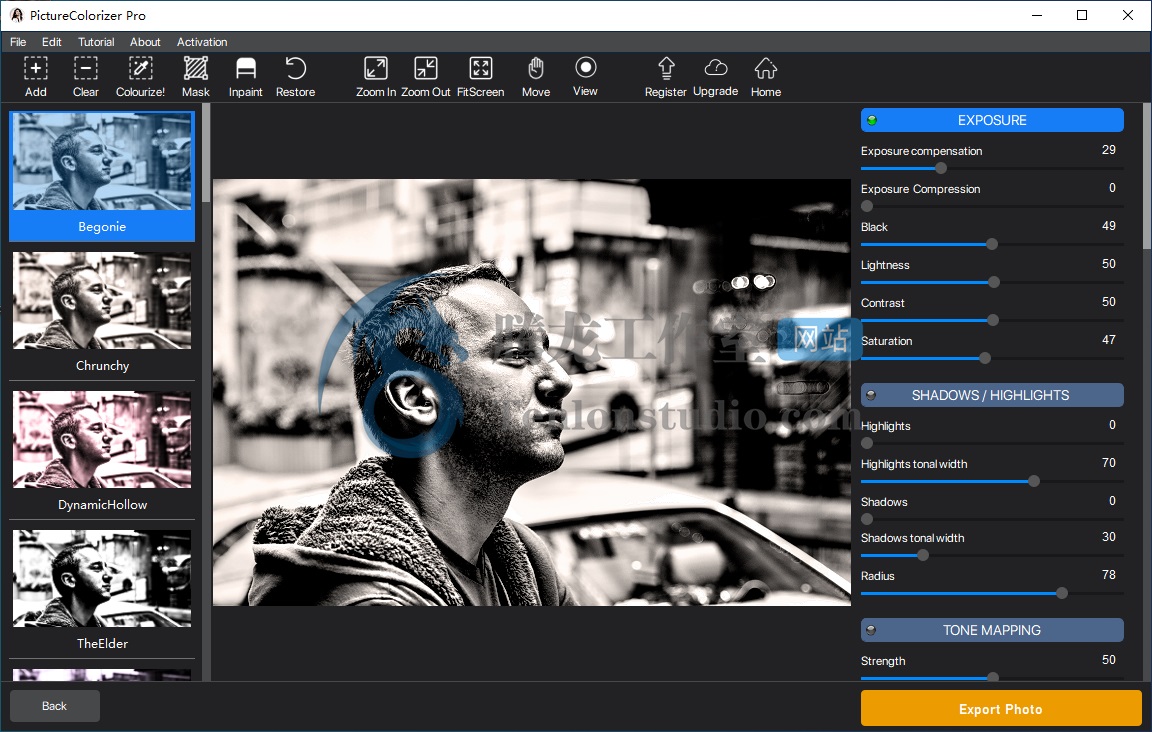Open the Register option
The width and height of the screenshot is (1152, 732).
pyautogui.click(x=666, y=76)
